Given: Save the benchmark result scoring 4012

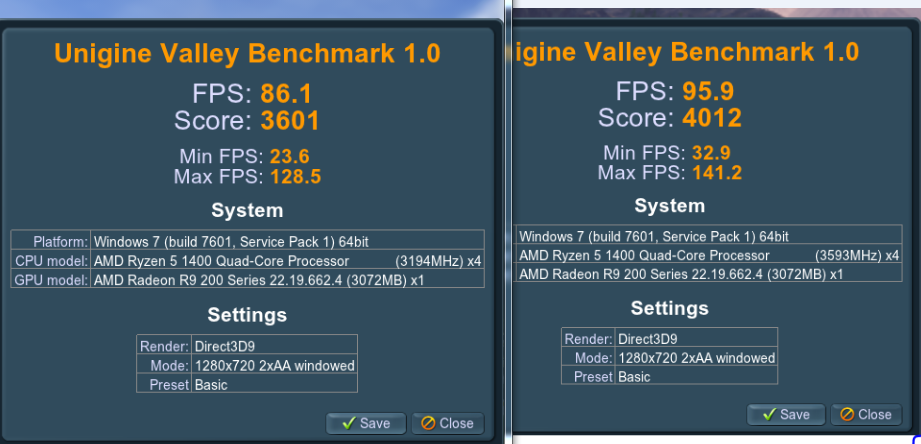Looking at the screenshot, I should (x=786, y=415).
